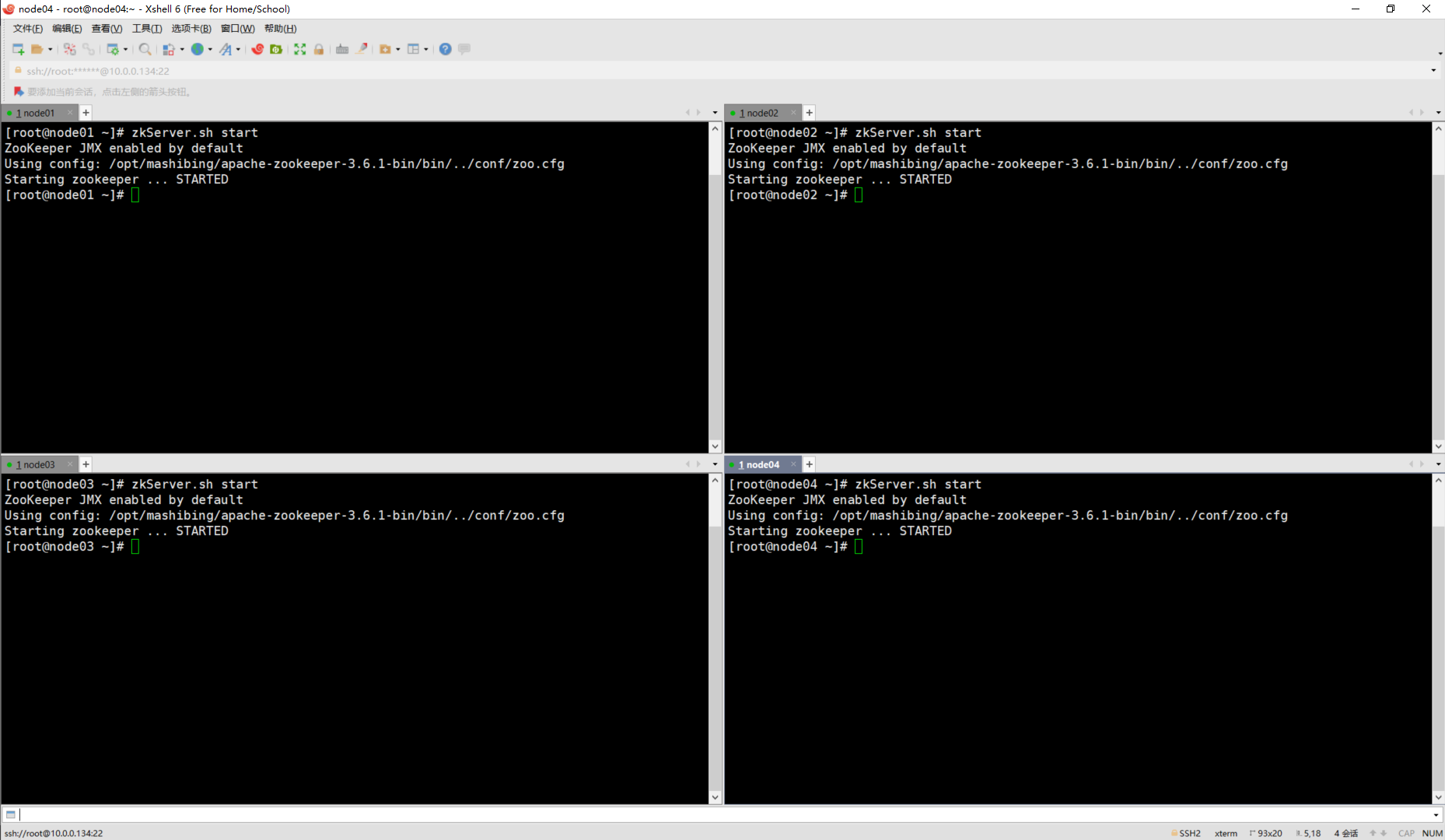Click the 93x20 terminal size indicator

click(x=1266, y=833)
